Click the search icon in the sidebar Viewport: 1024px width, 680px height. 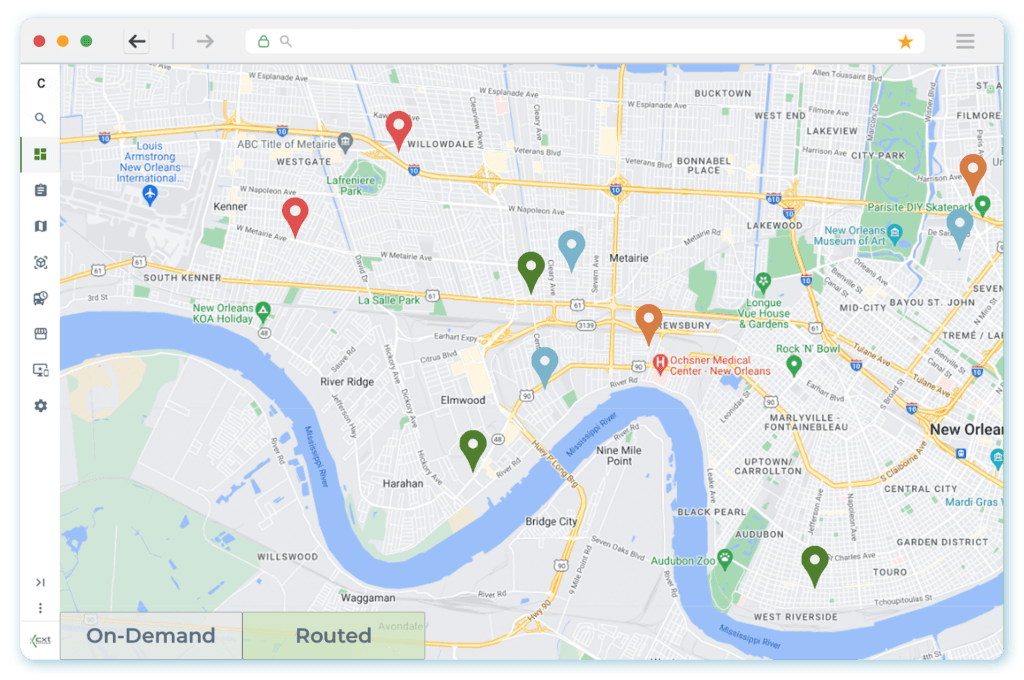[40, 118]
